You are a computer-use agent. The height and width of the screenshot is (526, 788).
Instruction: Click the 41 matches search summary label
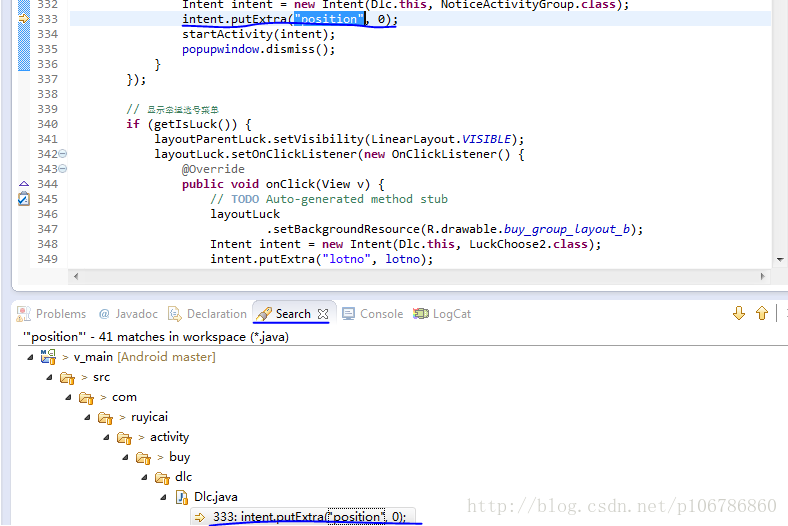tap(156, 337)
